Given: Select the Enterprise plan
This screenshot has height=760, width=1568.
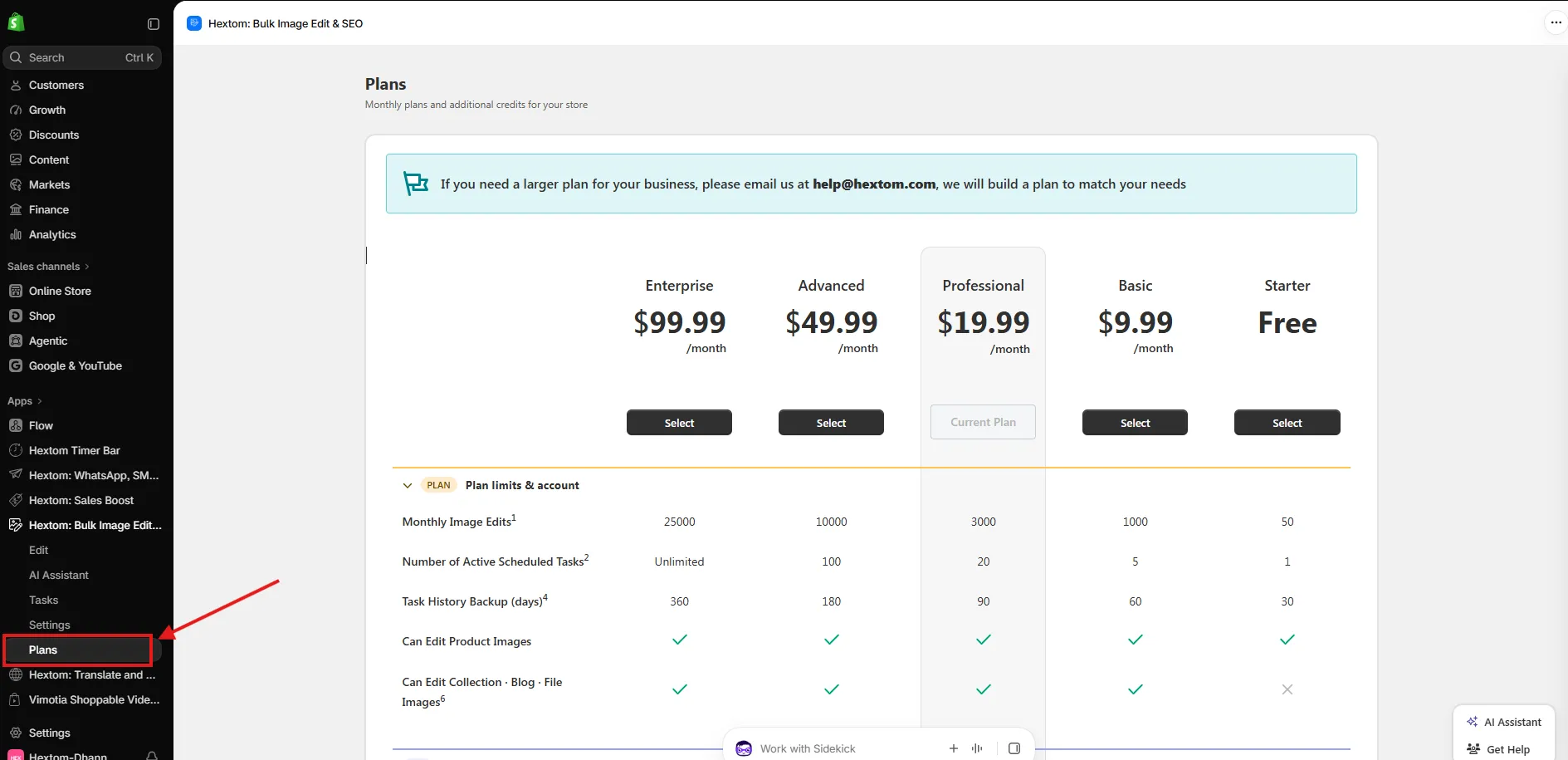Looking at the screenshot, I should [679, 423].
